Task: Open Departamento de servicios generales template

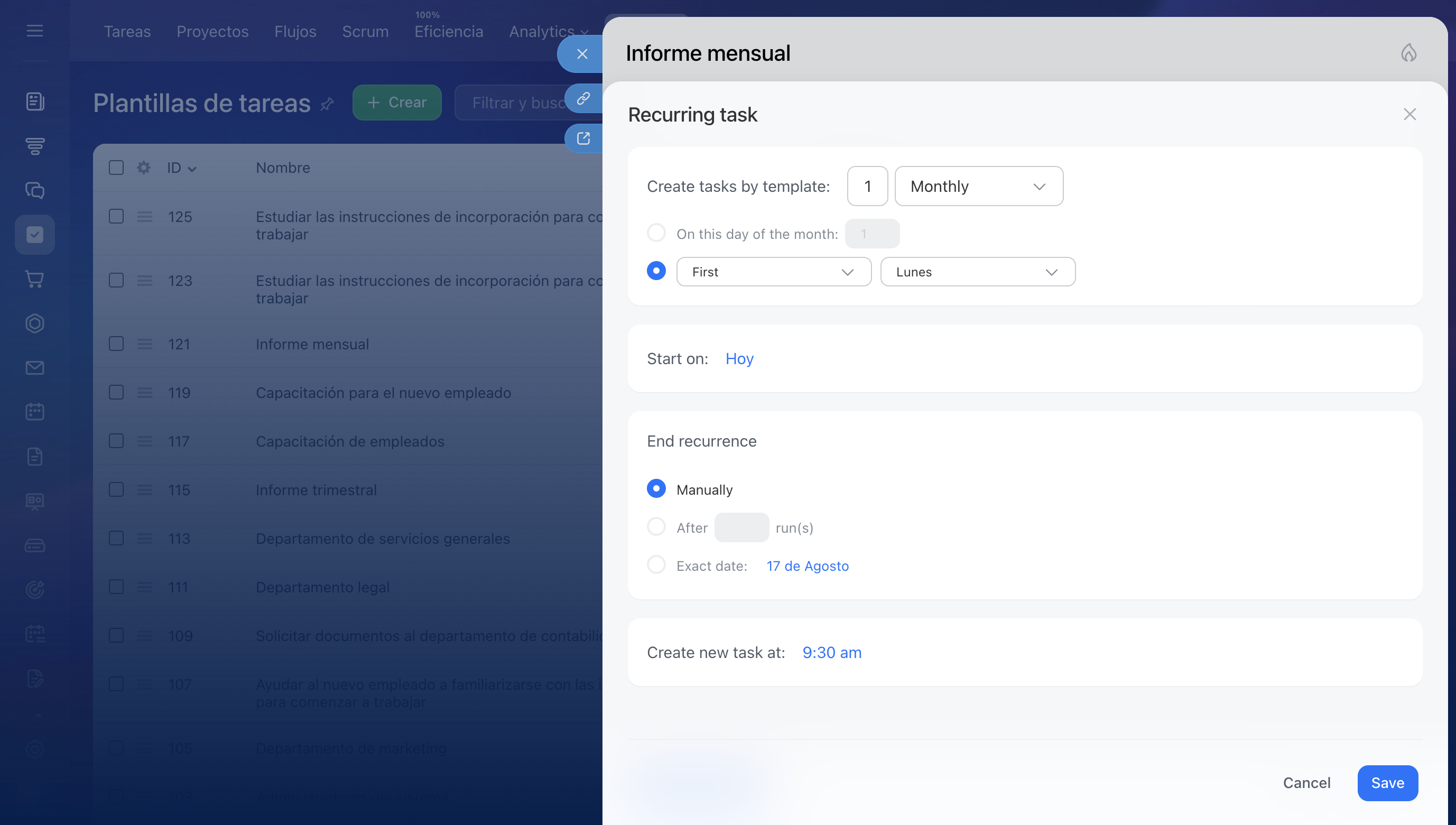Action: [383, 539]
